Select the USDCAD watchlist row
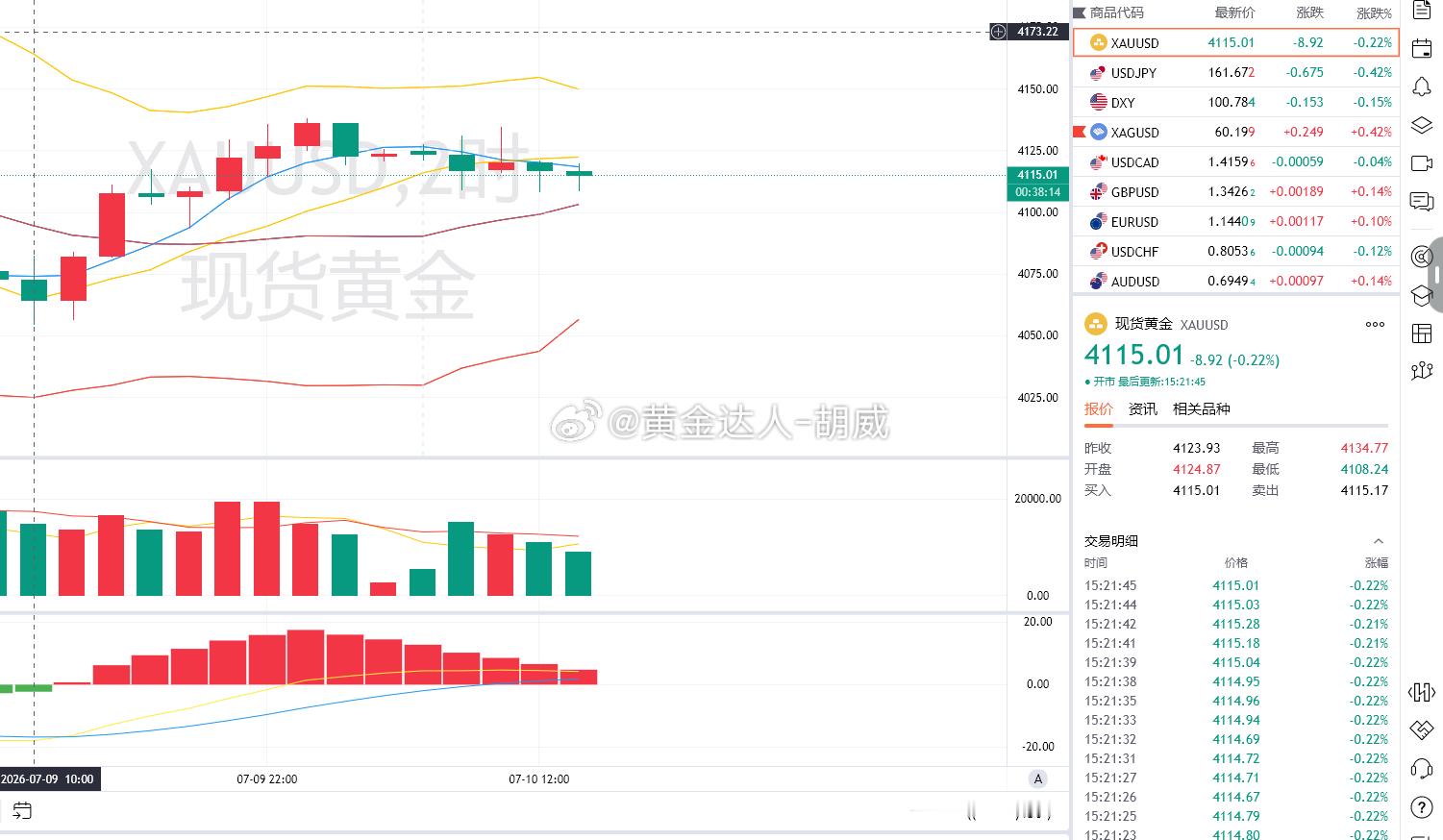Viewport: 1443px width, 840px height. point(1235,161)
